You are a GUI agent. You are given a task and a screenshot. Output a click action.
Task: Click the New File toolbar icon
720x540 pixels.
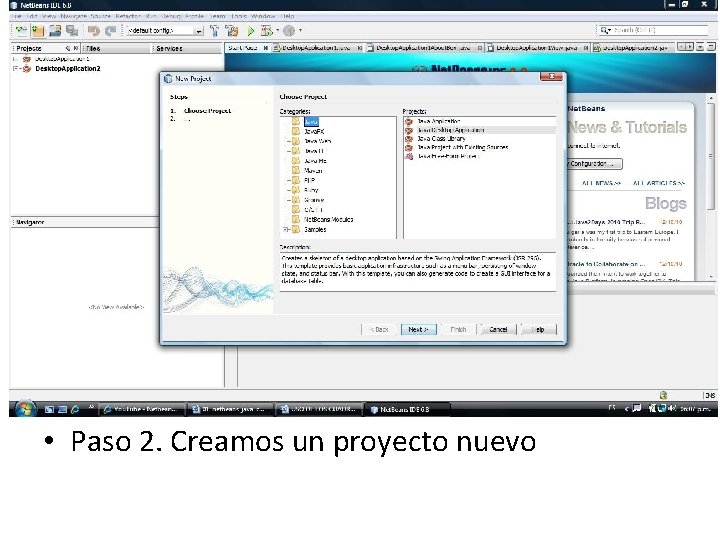(x=21, y=30)
